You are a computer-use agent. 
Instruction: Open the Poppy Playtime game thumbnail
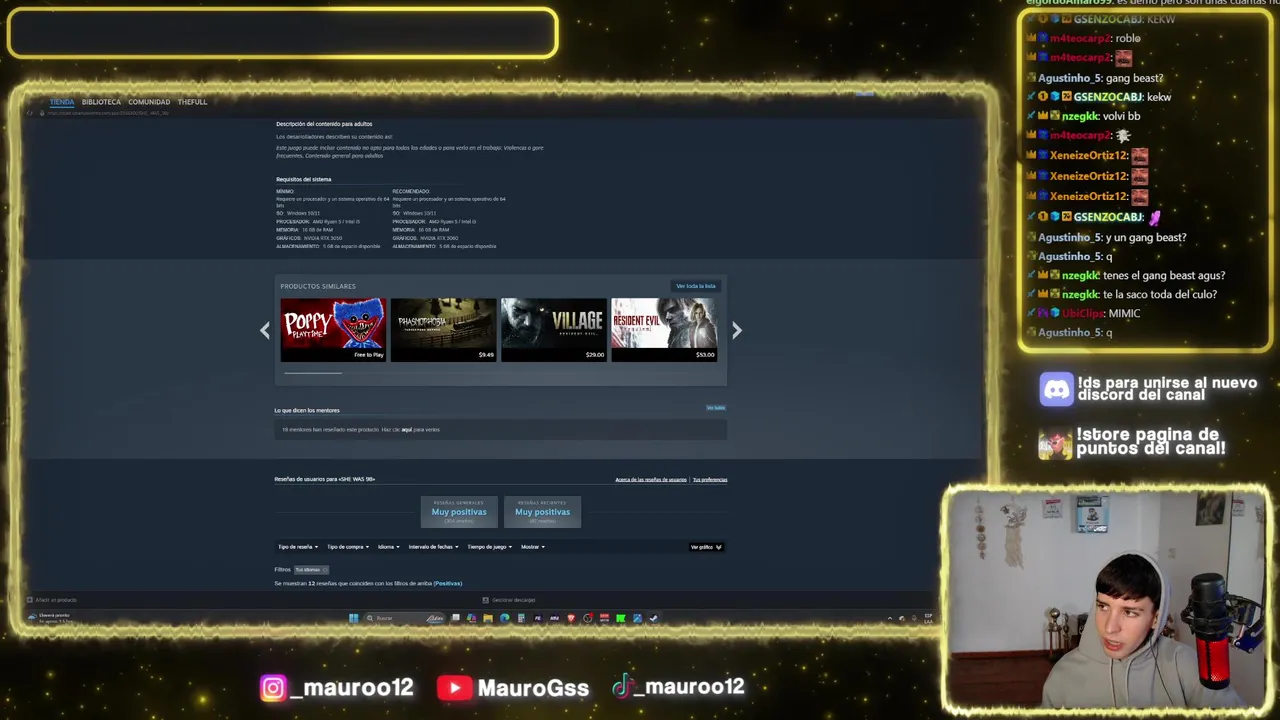tap(333, 329)
